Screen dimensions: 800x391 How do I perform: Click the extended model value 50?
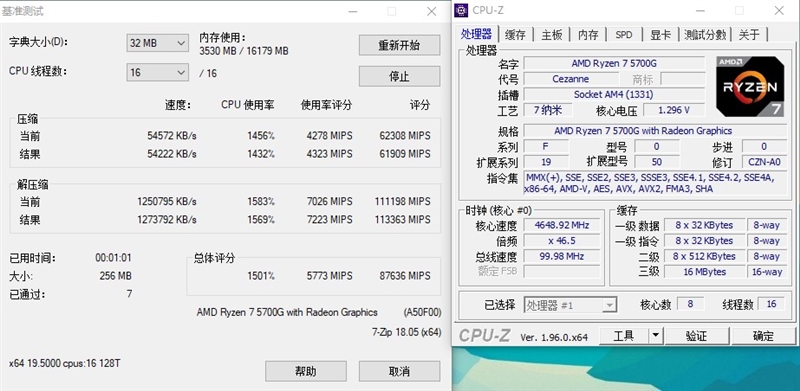[x=657, y=162]
